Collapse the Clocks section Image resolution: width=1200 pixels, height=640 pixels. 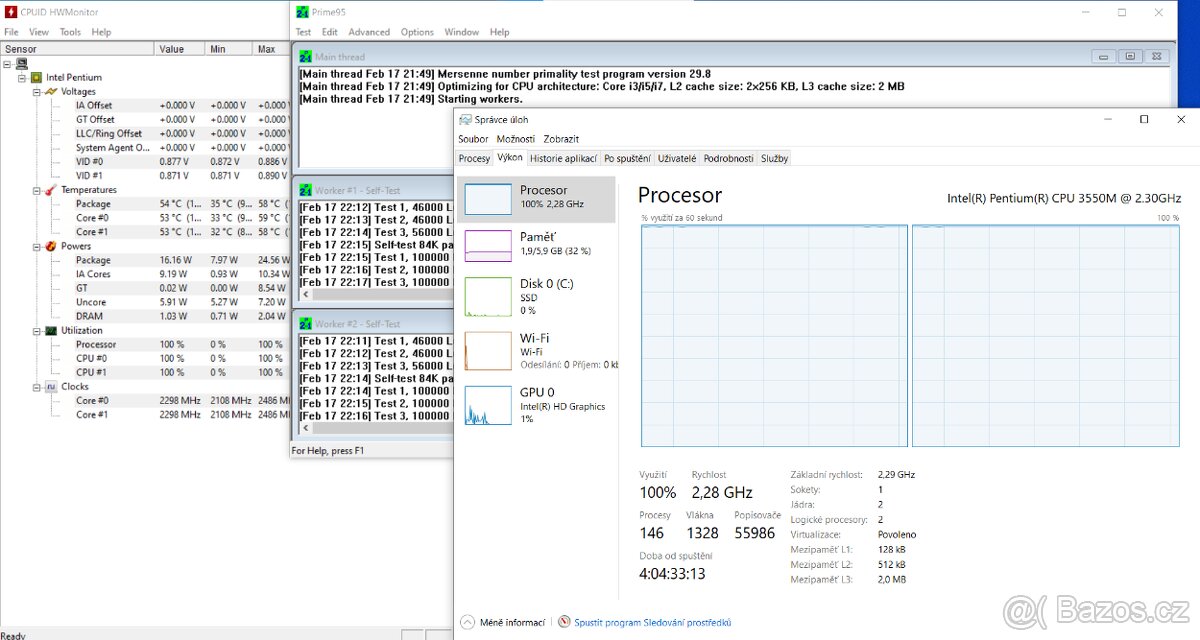(x=36, y=386)
